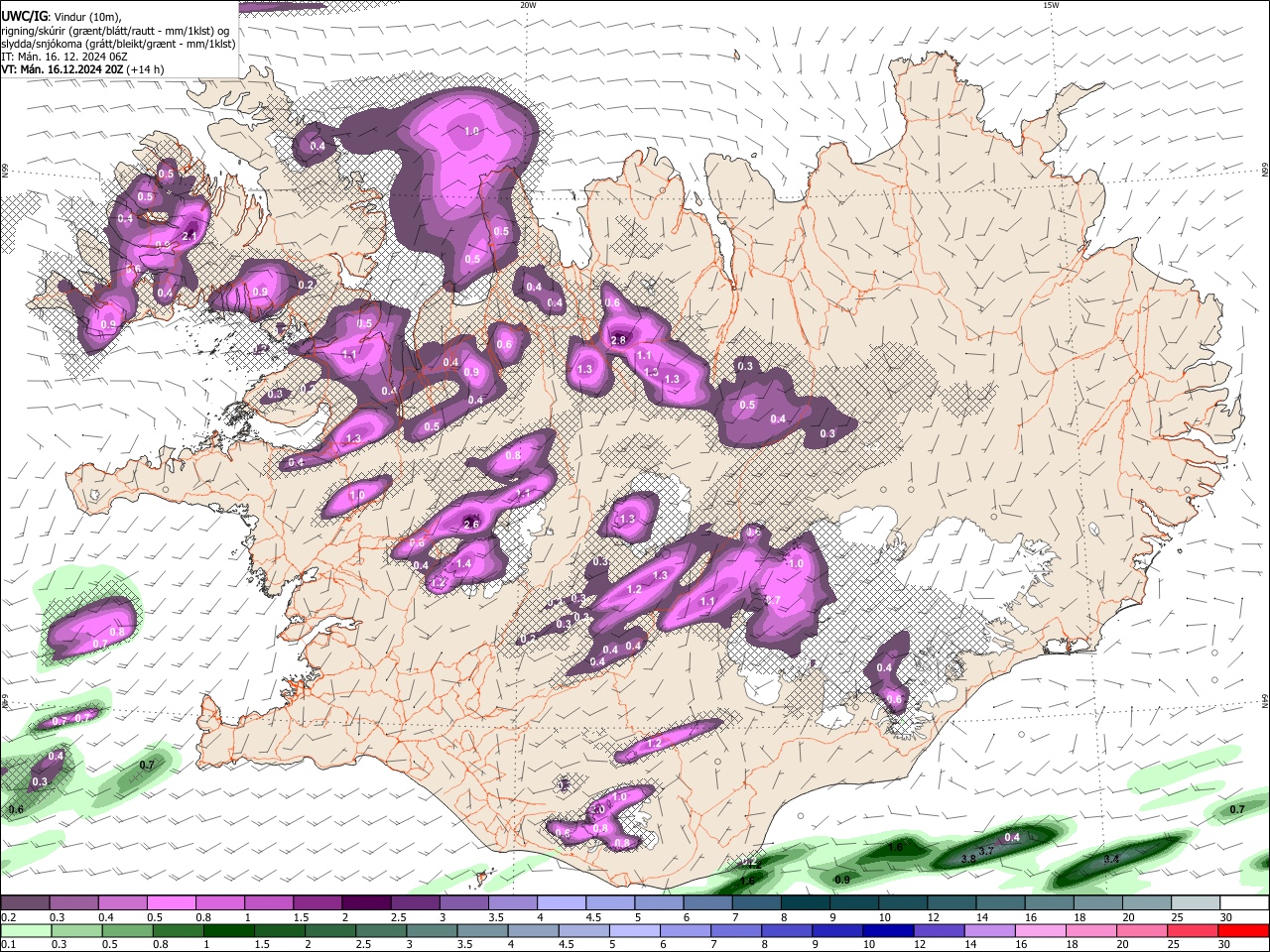The image size is (1270, 952).
Task: Click the '0.2' first label of the upper legend scale
Action: click(x=7, y=917)
